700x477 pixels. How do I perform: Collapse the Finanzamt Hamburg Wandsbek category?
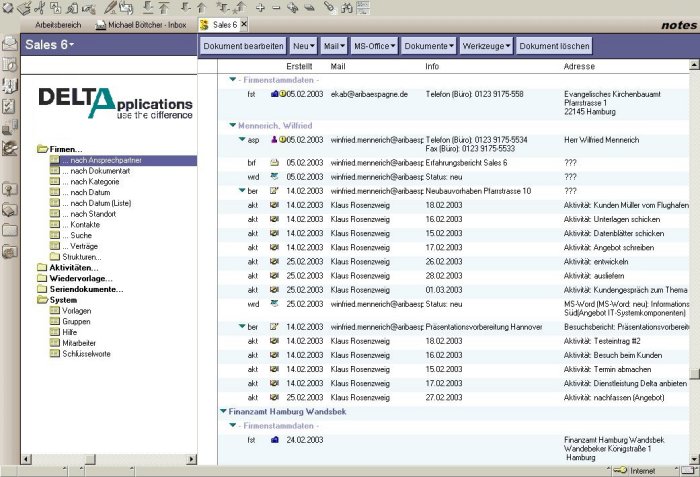[x=222, y=411]
